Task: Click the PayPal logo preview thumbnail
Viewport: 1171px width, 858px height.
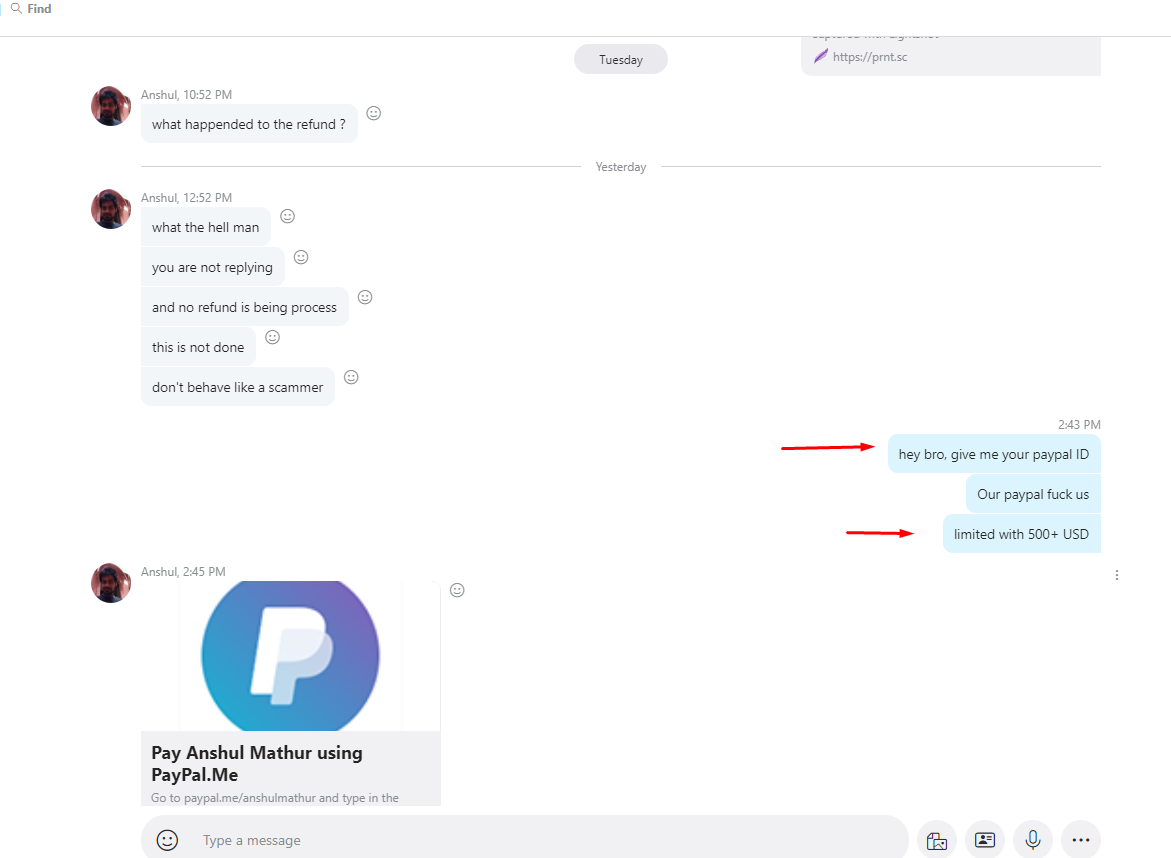Action: 291,656
